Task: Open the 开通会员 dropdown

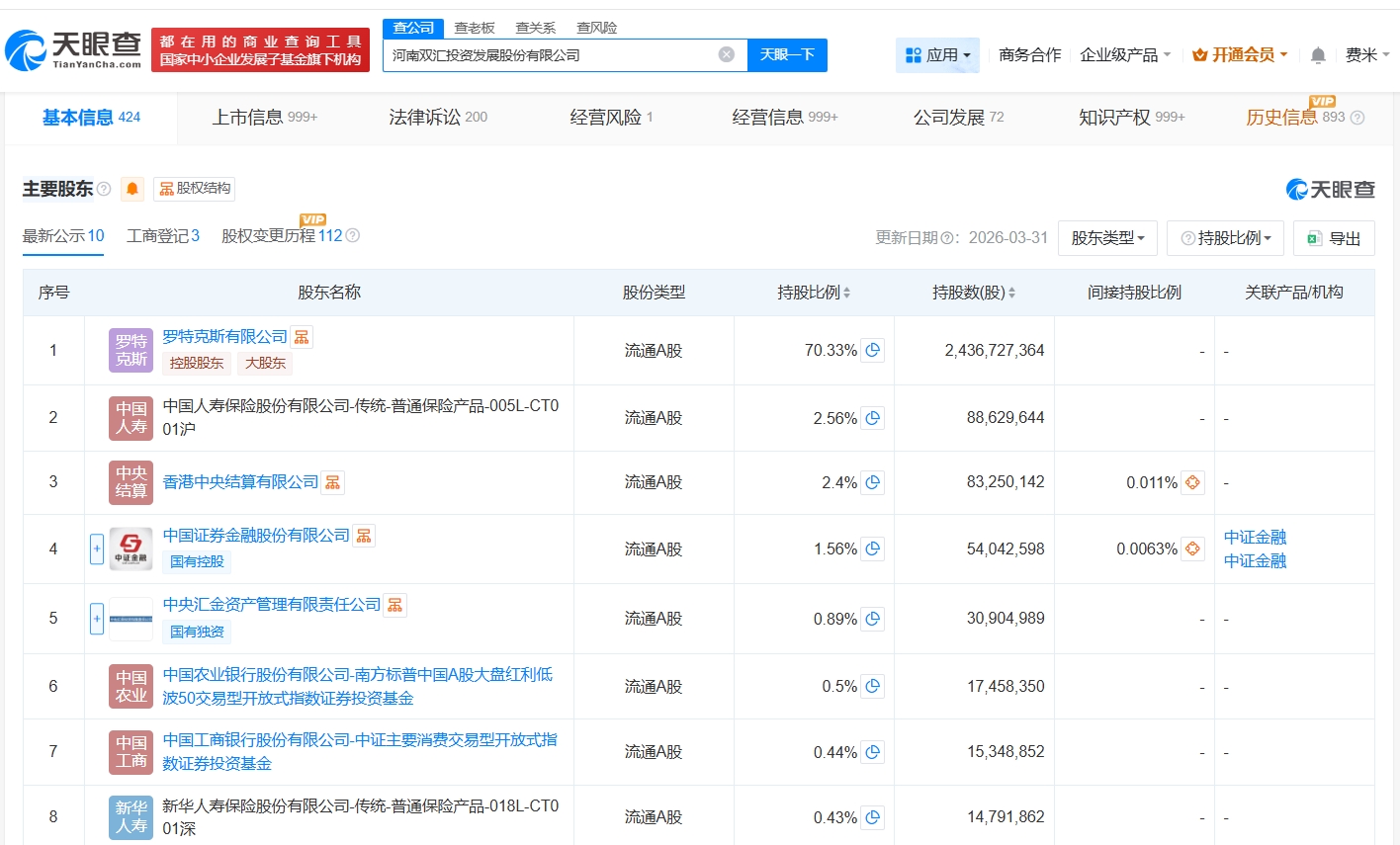Action: point(1240,55)
